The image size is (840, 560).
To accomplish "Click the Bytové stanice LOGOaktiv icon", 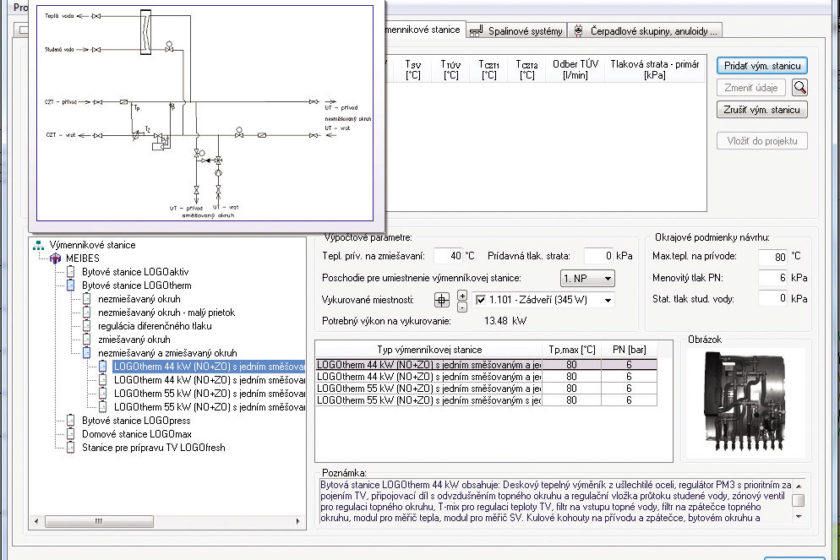I will tap(71, 271).
